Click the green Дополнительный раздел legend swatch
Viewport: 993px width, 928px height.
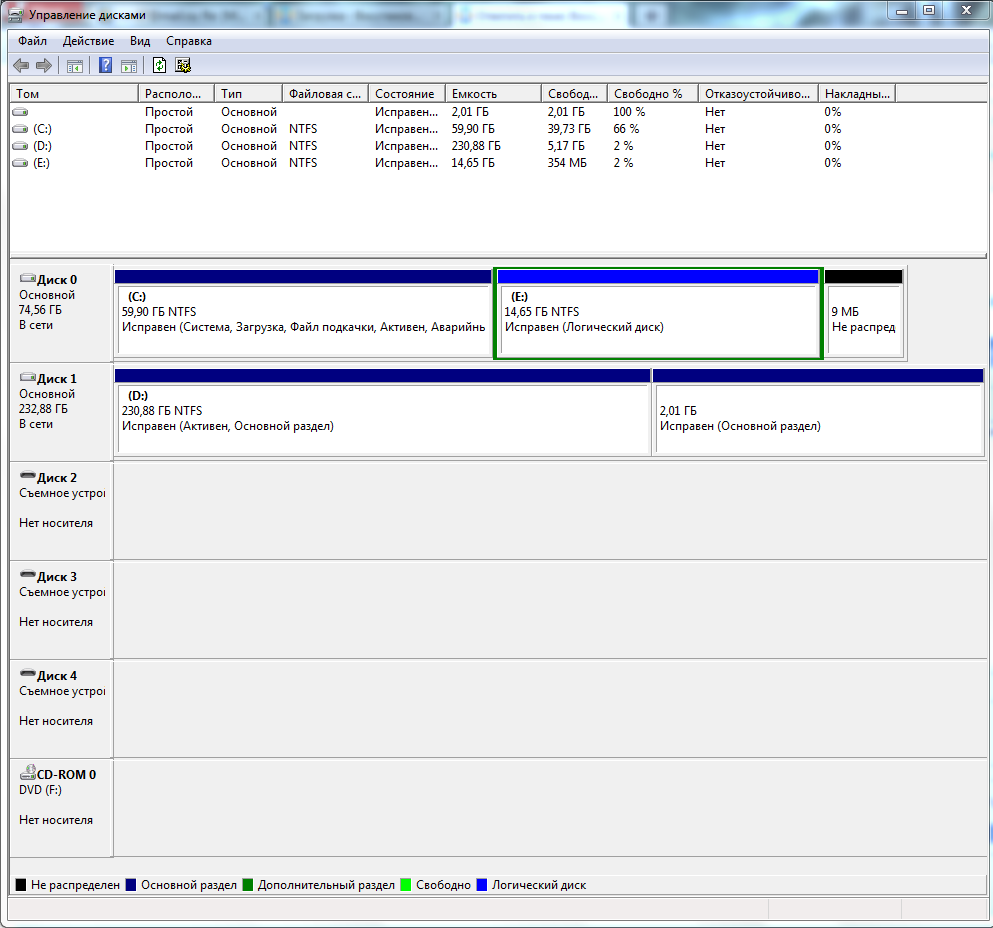pyautogui.click(x=248, y=885)
